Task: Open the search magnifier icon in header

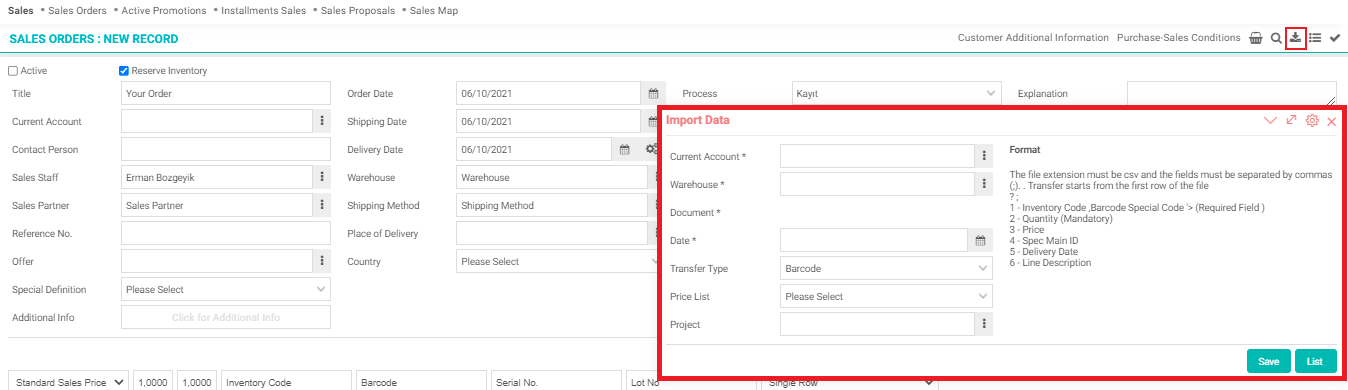Action: click(1276, 38)
